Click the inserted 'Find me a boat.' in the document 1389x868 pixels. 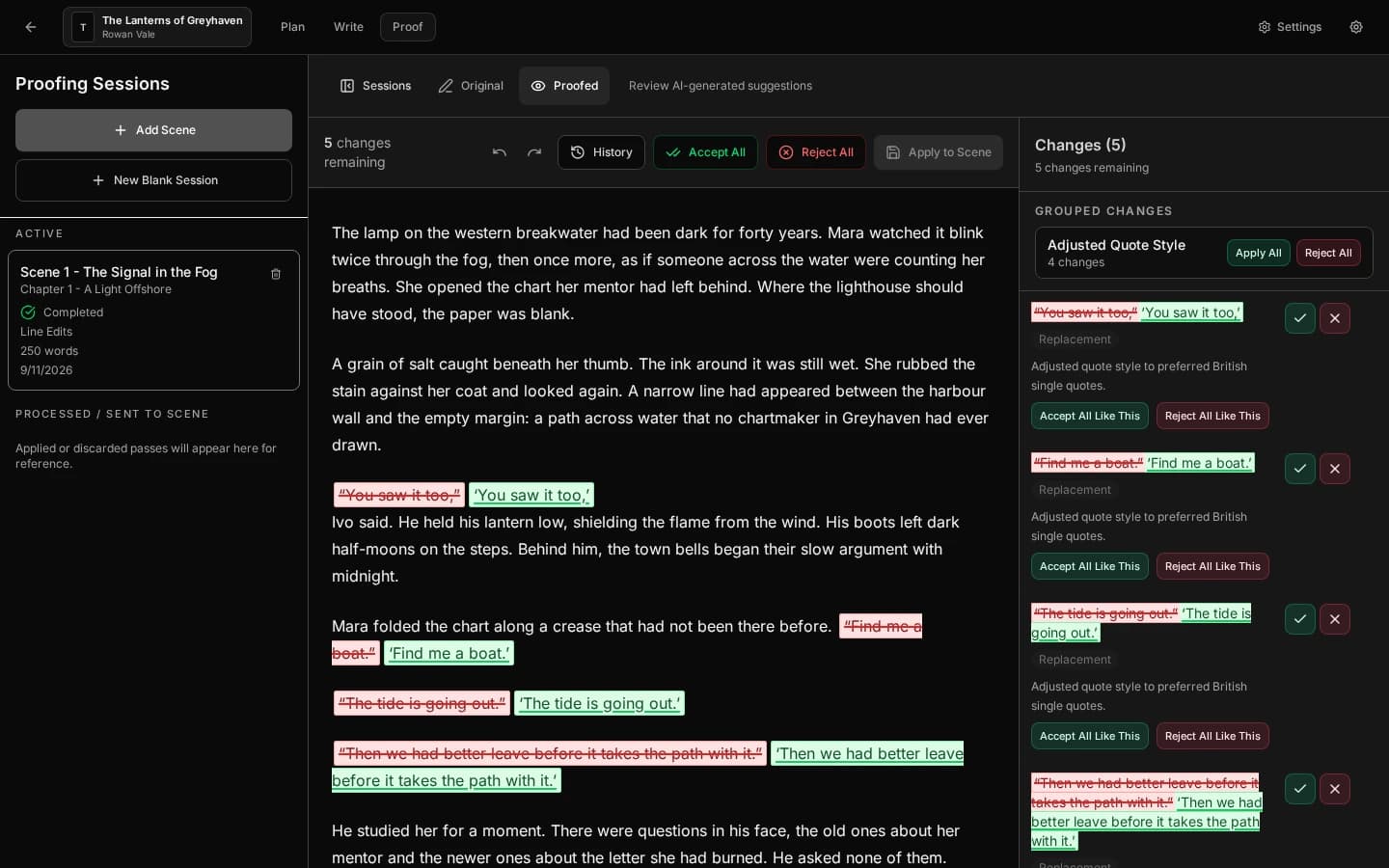coord(449,653)
